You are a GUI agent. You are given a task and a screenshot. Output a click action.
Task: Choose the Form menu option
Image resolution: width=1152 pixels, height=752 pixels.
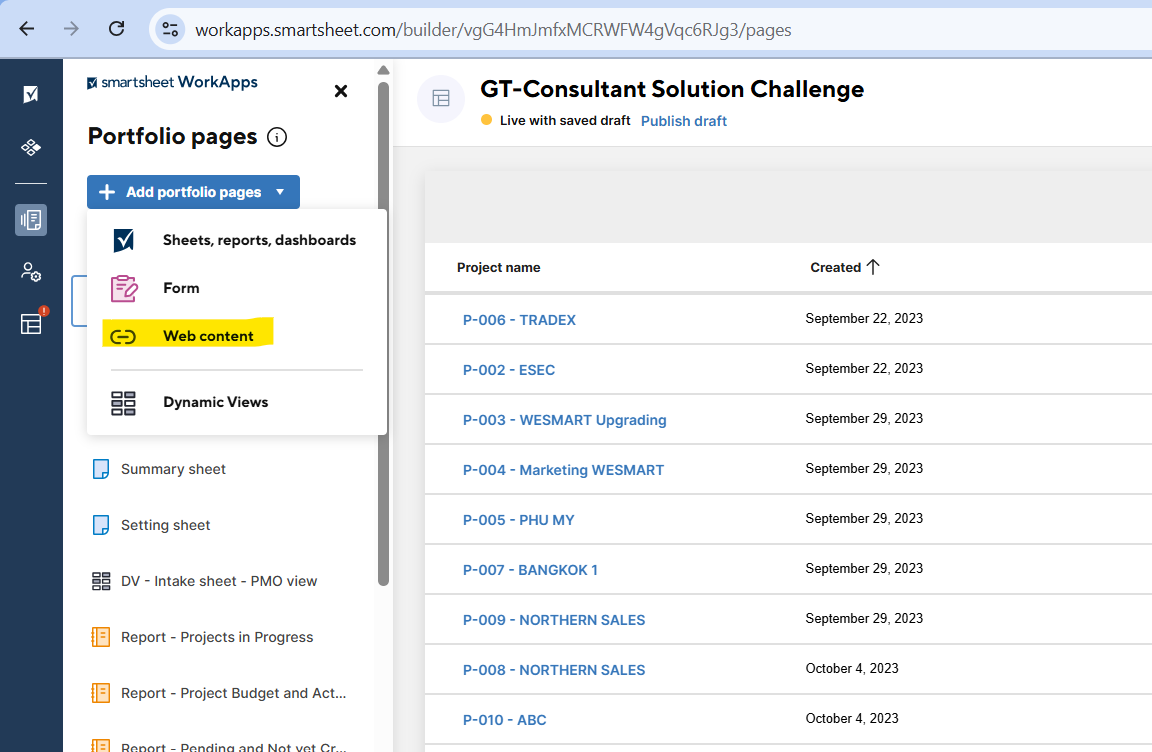[x=237, y=288]
